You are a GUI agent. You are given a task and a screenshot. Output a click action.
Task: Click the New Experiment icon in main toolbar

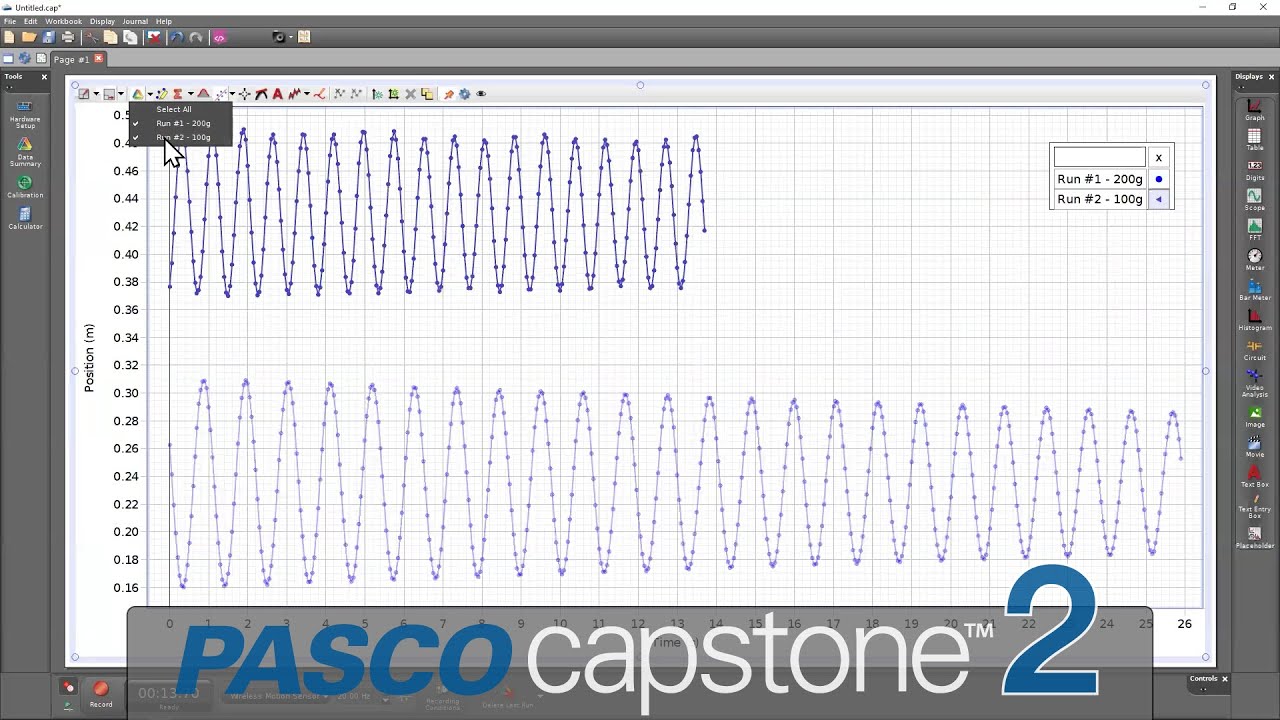click(9, 37)
